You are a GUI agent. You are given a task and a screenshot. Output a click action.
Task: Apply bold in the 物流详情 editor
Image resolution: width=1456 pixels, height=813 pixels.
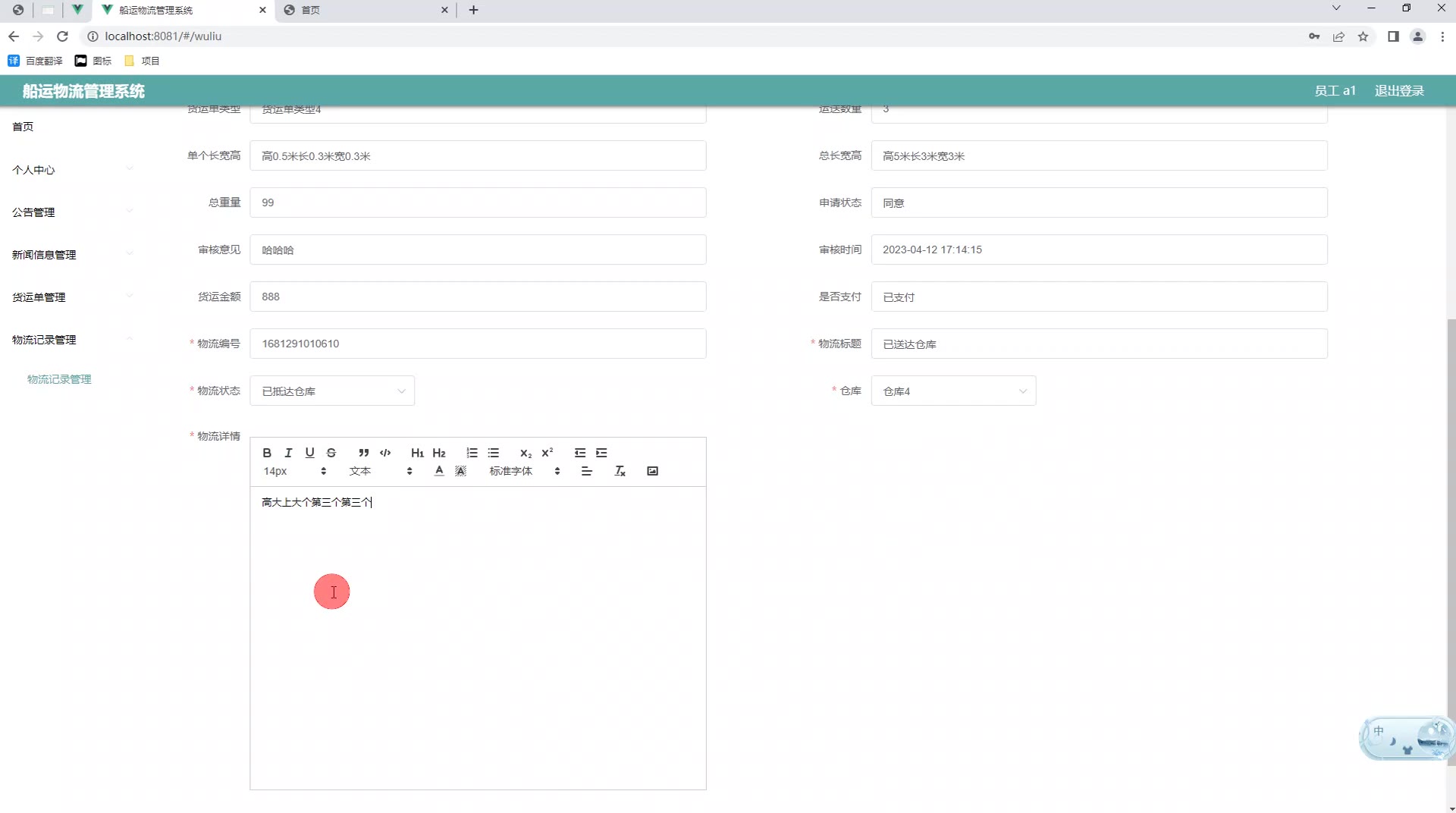pos(267,453)
